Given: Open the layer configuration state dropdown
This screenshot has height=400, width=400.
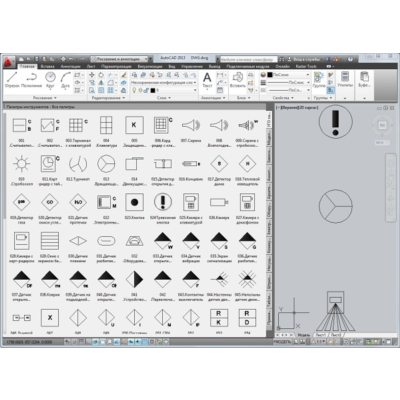Looking at the screenshot, I should click(163, 82).
